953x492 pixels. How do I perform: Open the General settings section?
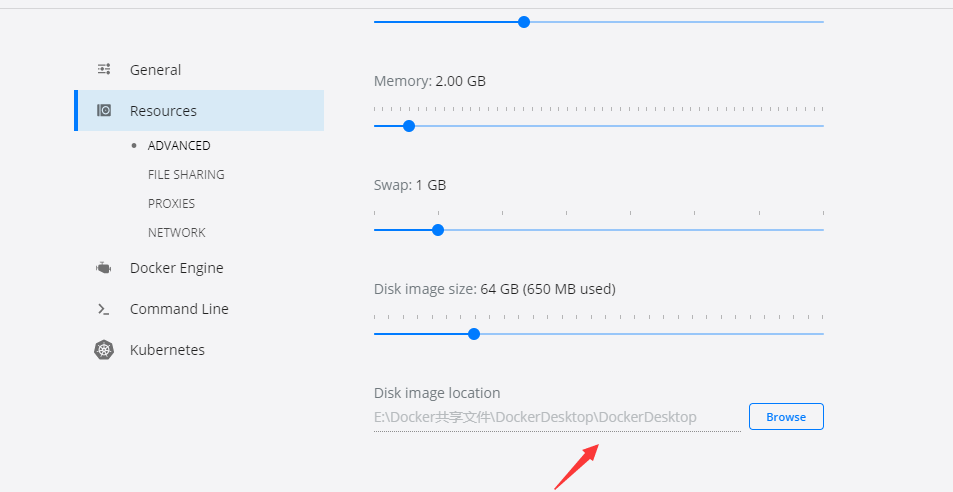tap(155, 70)
